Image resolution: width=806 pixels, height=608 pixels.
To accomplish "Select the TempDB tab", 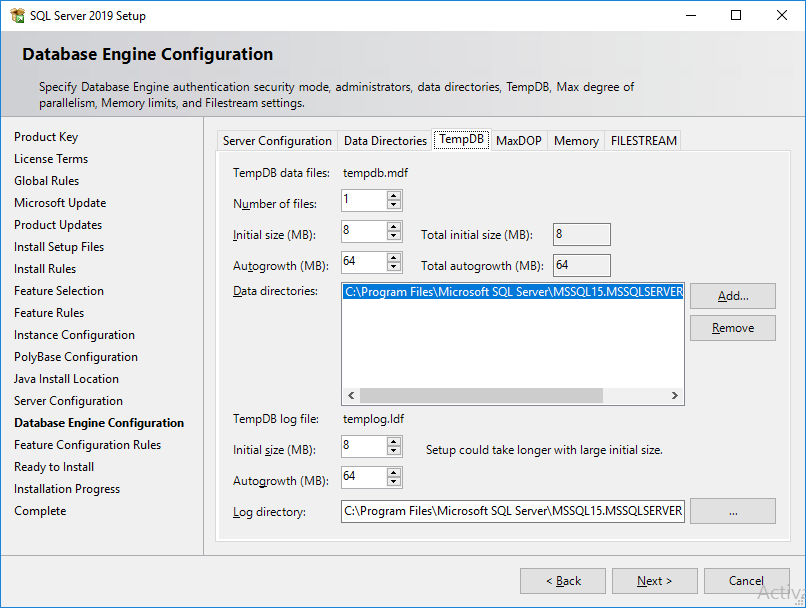I will (462, 139).
